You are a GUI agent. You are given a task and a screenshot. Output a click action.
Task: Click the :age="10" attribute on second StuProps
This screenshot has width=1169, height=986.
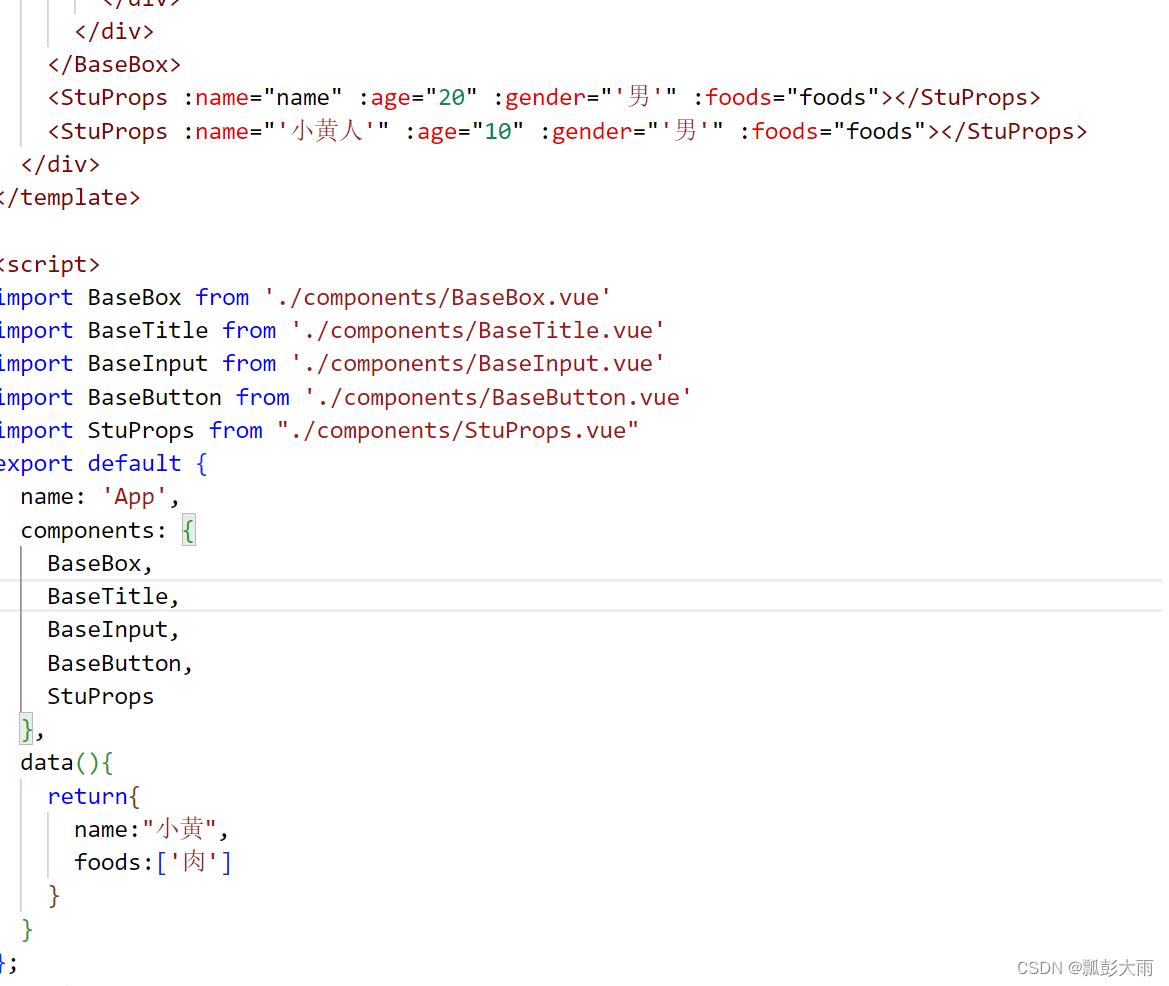coord(466,130)
